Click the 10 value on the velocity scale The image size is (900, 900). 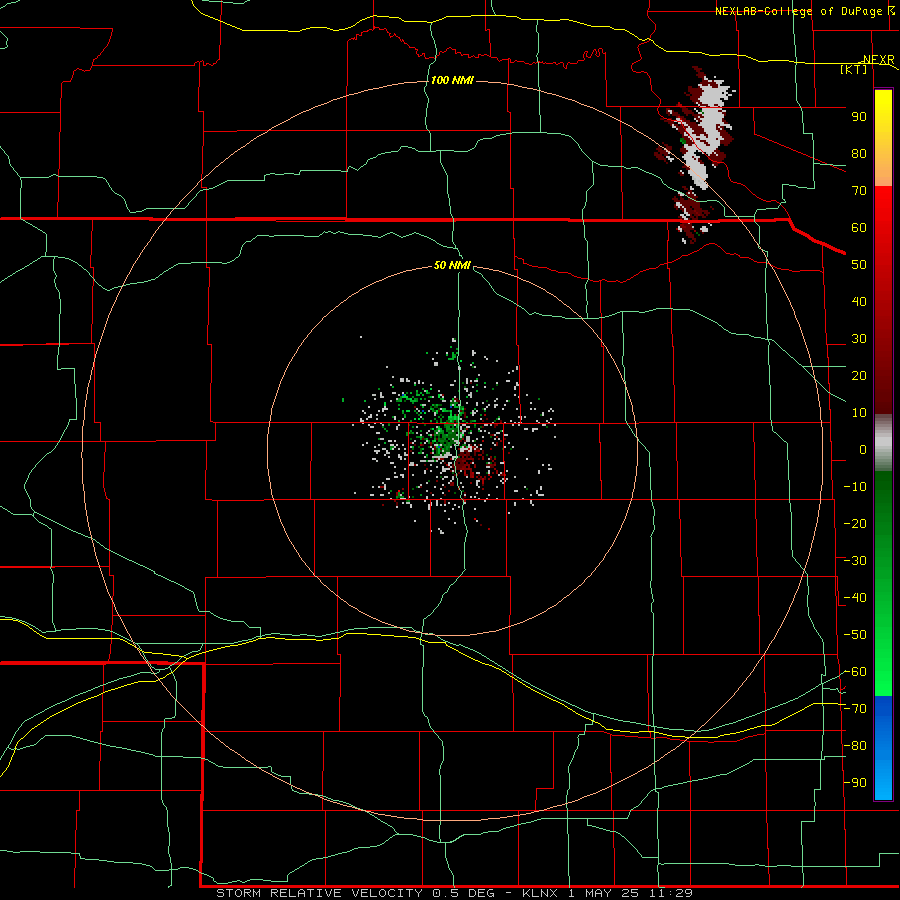pos(859,413)
